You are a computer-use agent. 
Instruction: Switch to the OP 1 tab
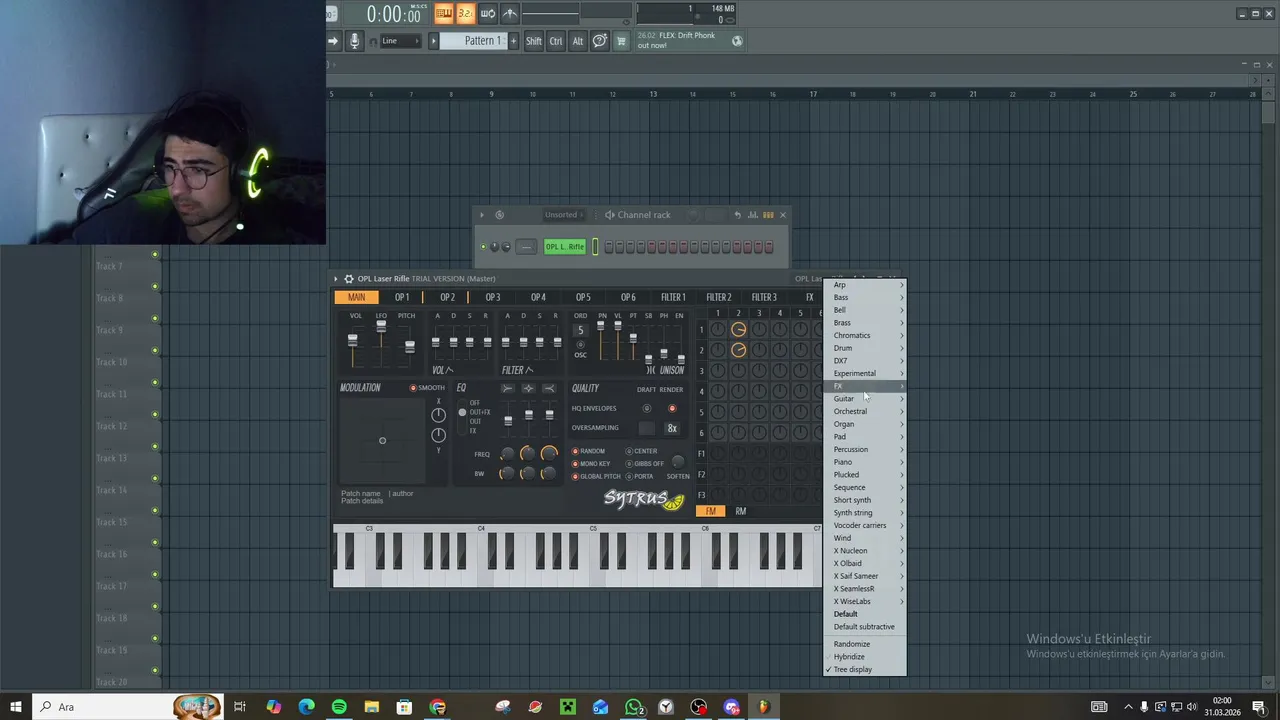click(x=401, y=297)
